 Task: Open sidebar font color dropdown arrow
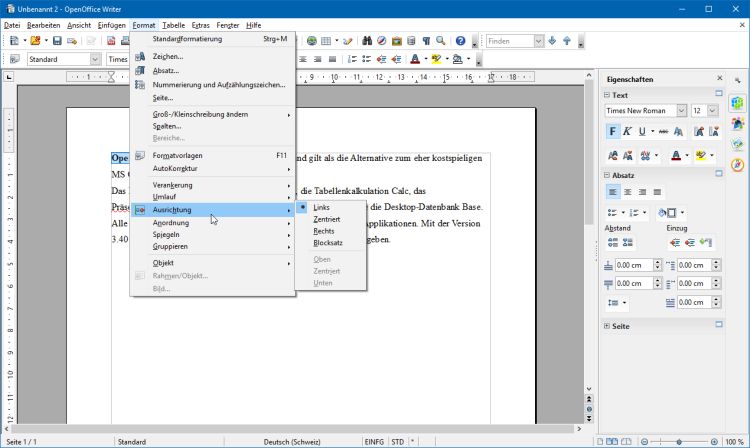(x=687, y=156)
